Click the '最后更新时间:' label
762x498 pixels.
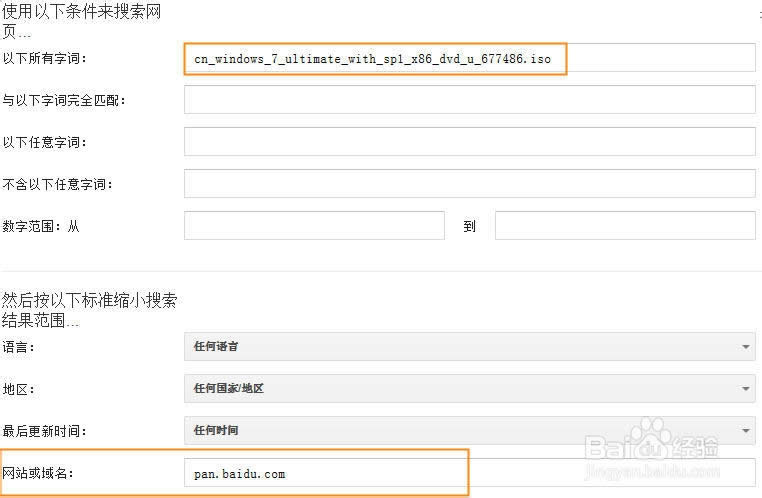coord(45,431)
